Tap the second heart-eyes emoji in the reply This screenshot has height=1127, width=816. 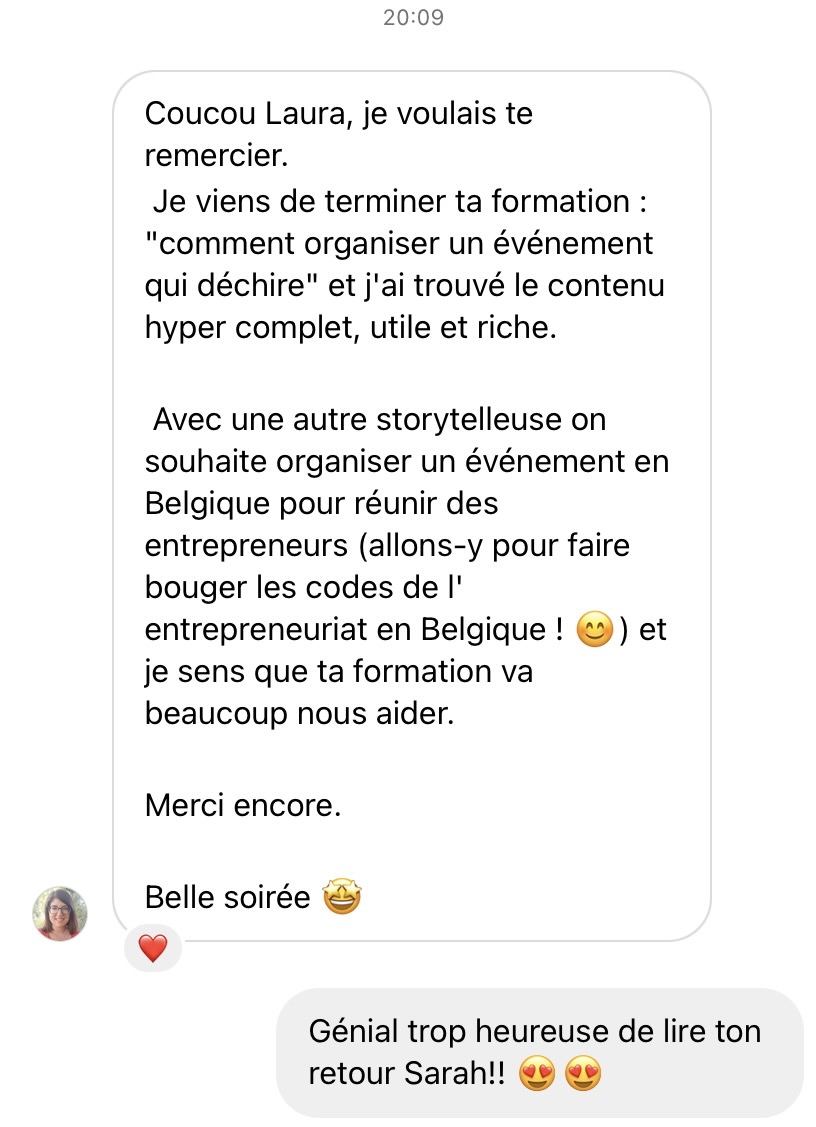(x=582, y=1076)
